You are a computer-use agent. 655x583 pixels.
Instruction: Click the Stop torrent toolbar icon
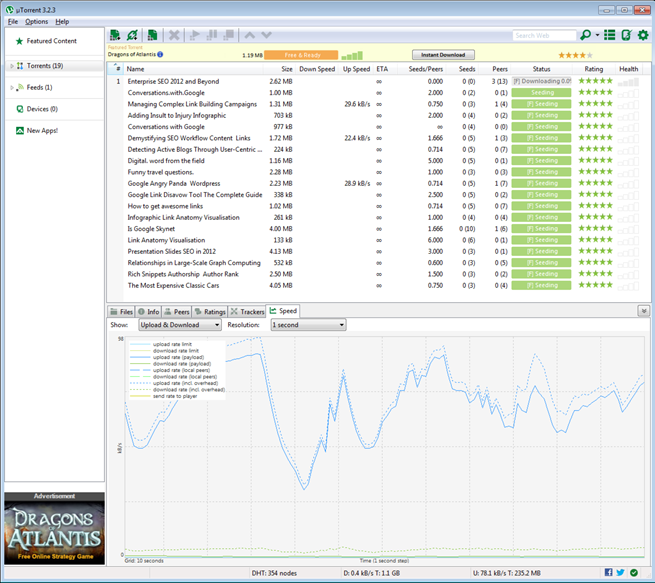[x=228, y=35]
